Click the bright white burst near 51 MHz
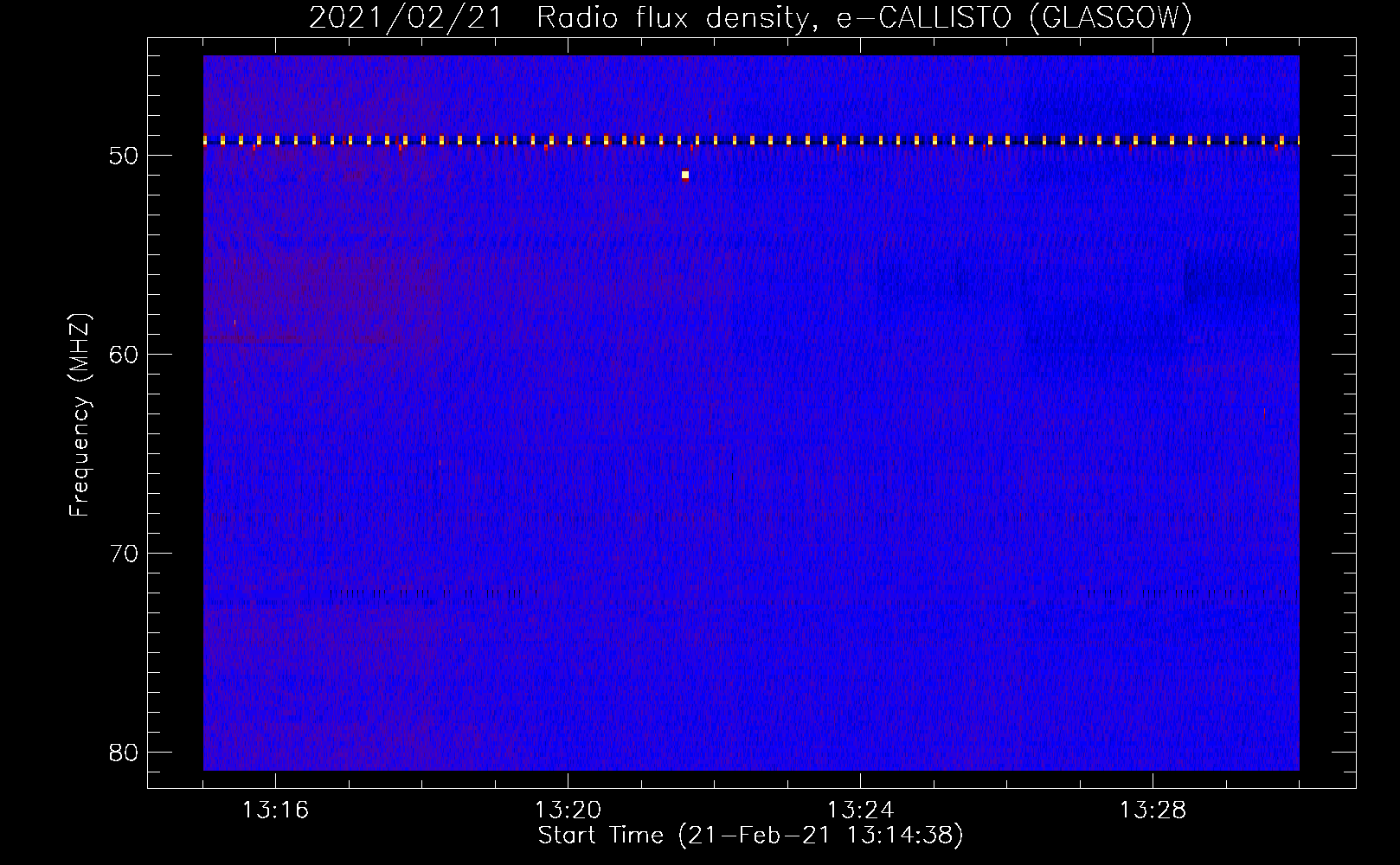 click(685, 175)
